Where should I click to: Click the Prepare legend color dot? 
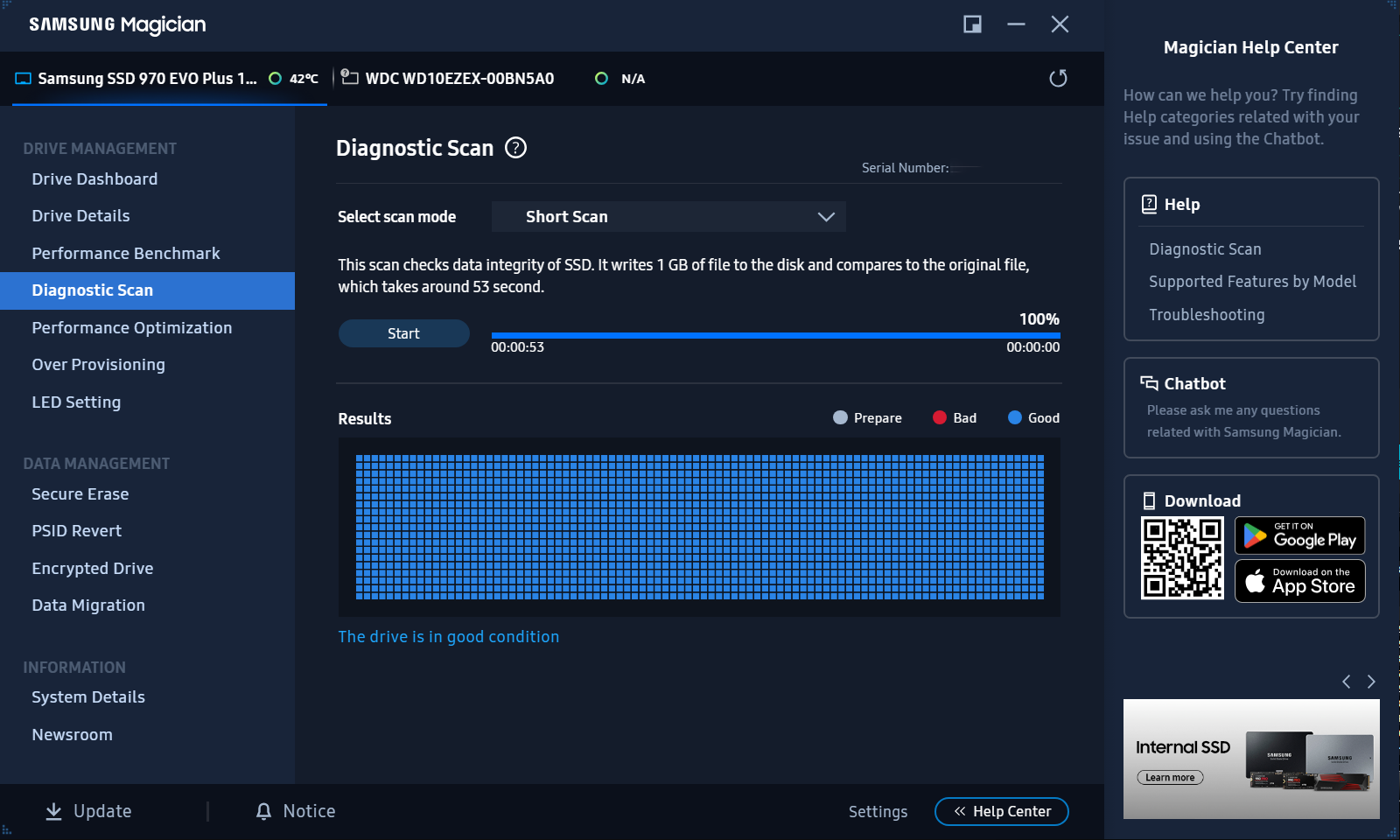tap(840, 417)
